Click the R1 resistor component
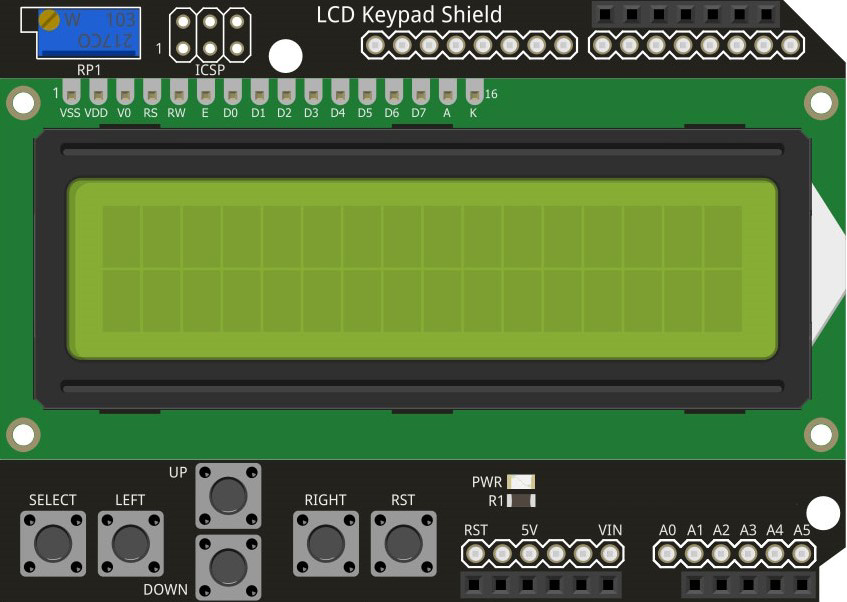847x602 pixels. point(521,500)
